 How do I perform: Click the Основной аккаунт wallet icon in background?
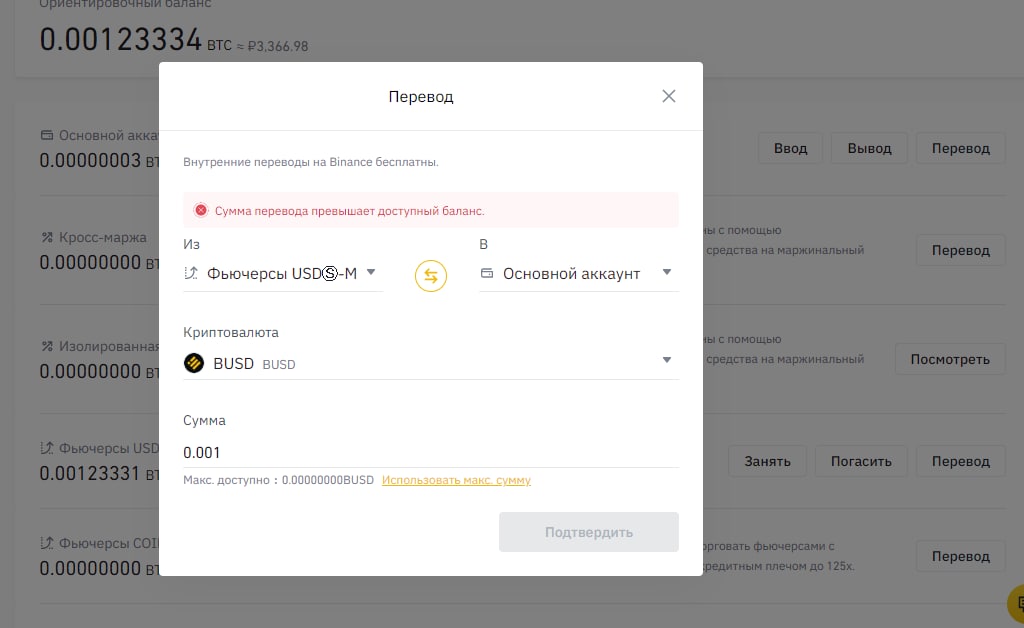pos(47,135)
